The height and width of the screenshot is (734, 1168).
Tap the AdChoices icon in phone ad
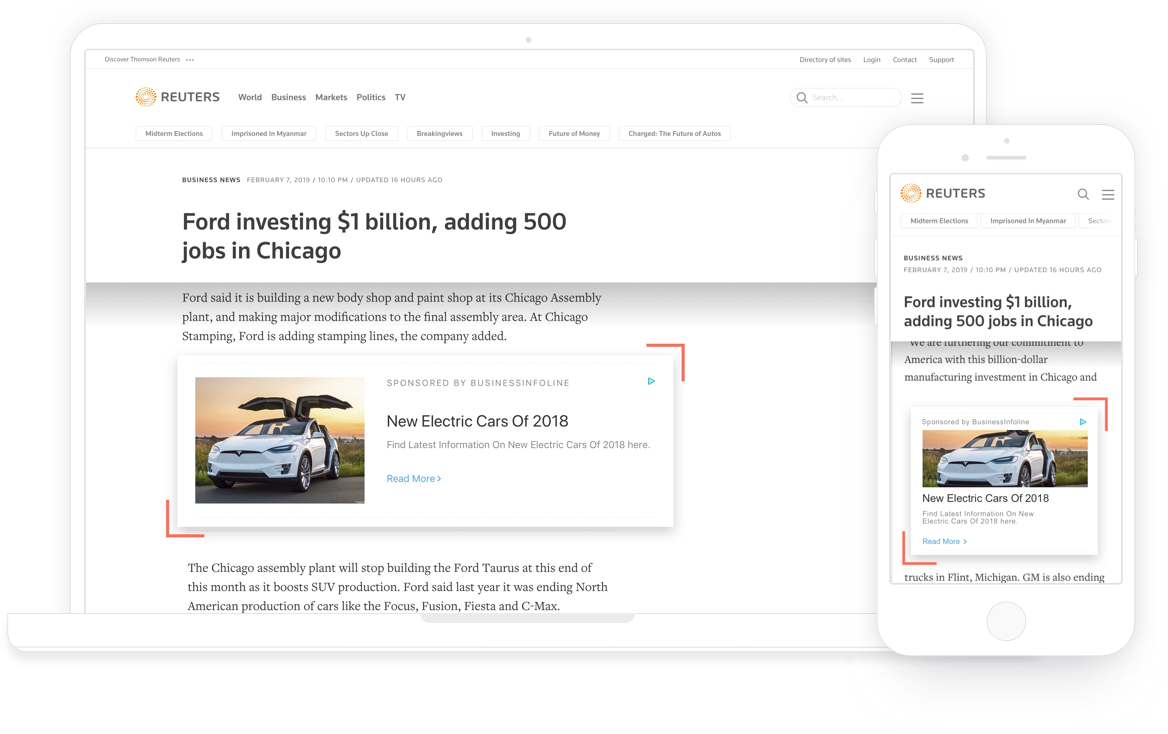click(1082, 422)
